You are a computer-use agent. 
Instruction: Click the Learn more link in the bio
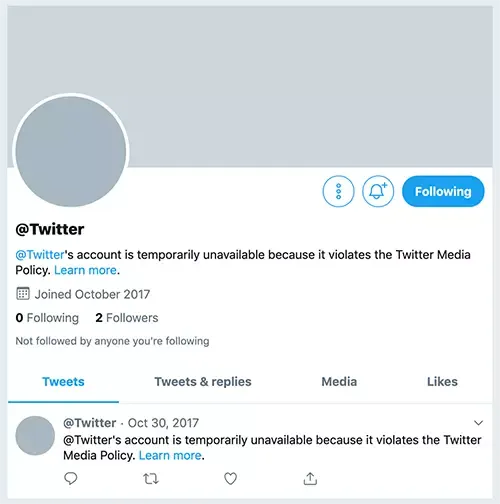tap(85, 270)
